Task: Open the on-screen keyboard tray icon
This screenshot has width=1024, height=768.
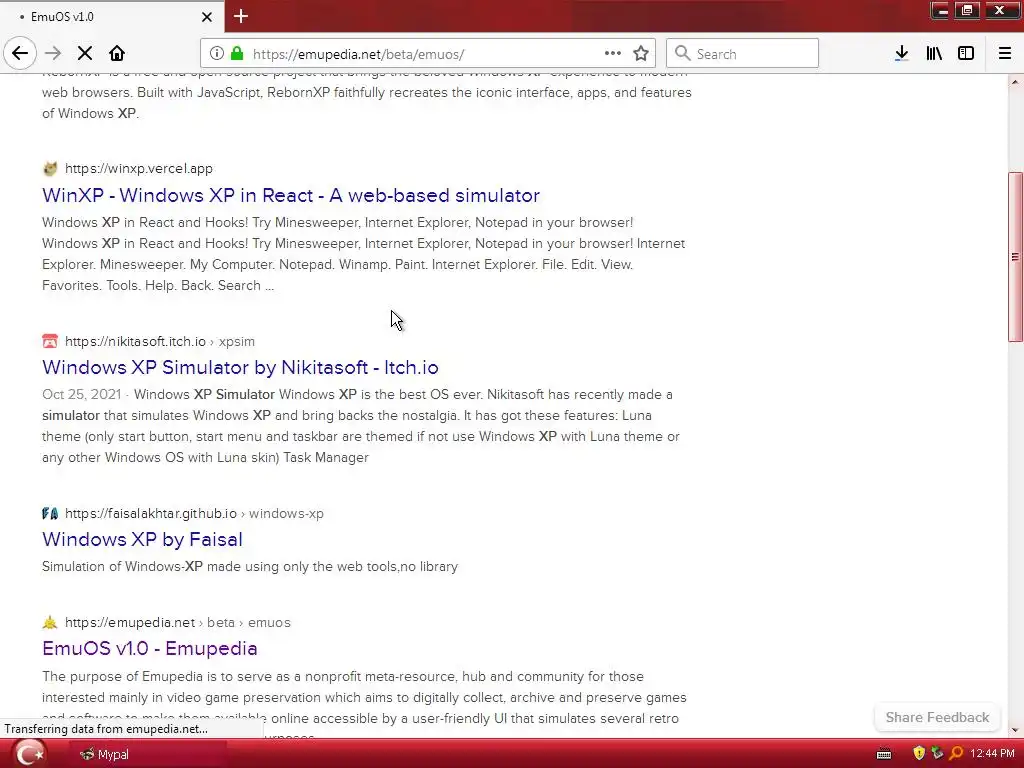Action: pos(884,754)
